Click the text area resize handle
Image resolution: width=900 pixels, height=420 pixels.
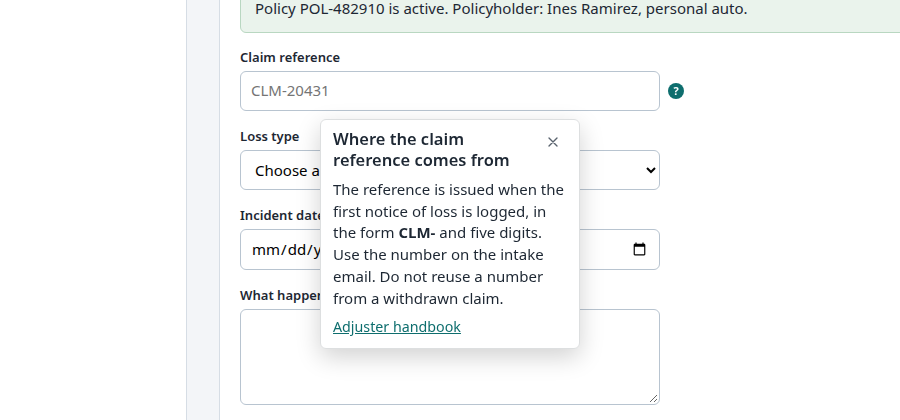coord(653,398)
